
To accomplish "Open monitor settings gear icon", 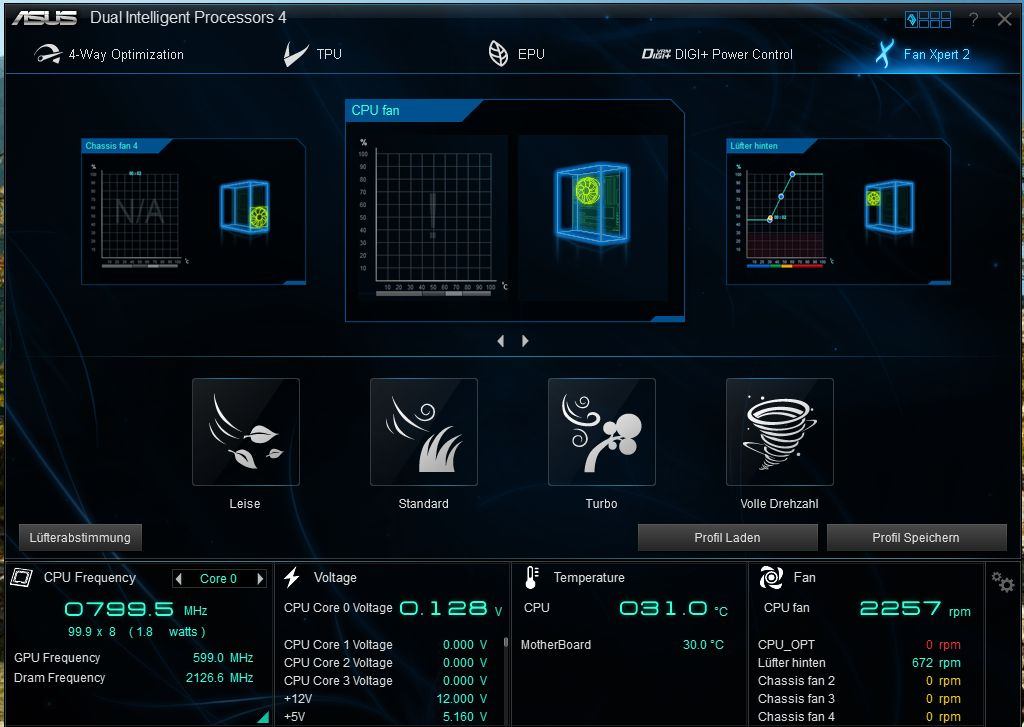I will tap(1002, 581).
